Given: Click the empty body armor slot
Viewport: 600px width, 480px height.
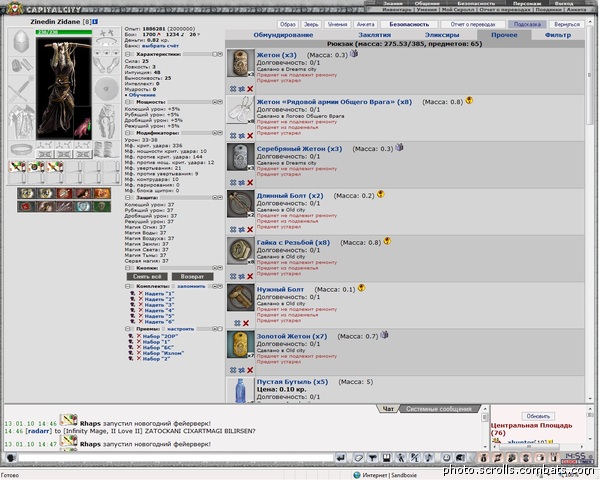Looking at the screenshot, I should [21, 121].
